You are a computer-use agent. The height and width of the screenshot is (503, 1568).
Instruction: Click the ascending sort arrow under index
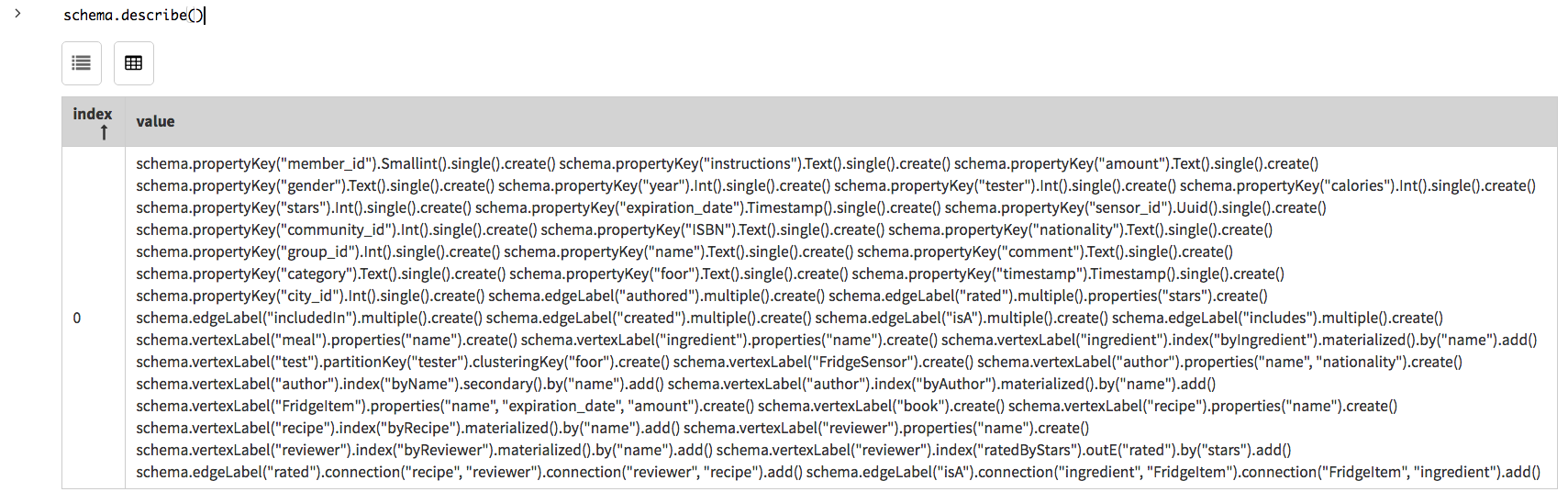pyautogui.click(x=104, y=133)
